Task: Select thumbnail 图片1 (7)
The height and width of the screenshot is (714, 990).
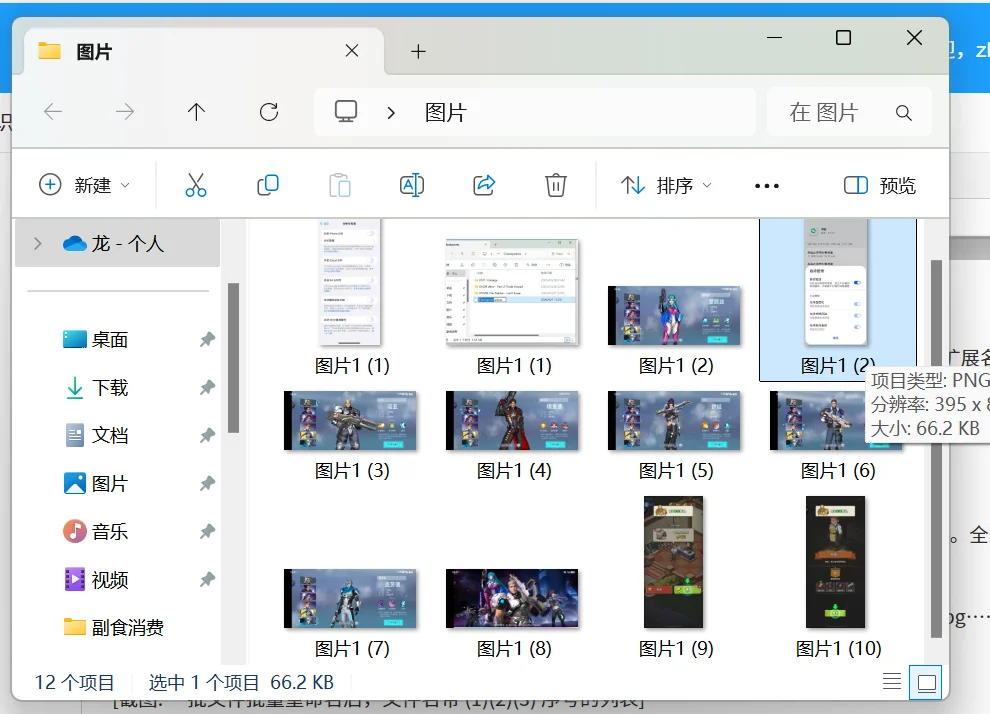Action: (x=350, y=598)
